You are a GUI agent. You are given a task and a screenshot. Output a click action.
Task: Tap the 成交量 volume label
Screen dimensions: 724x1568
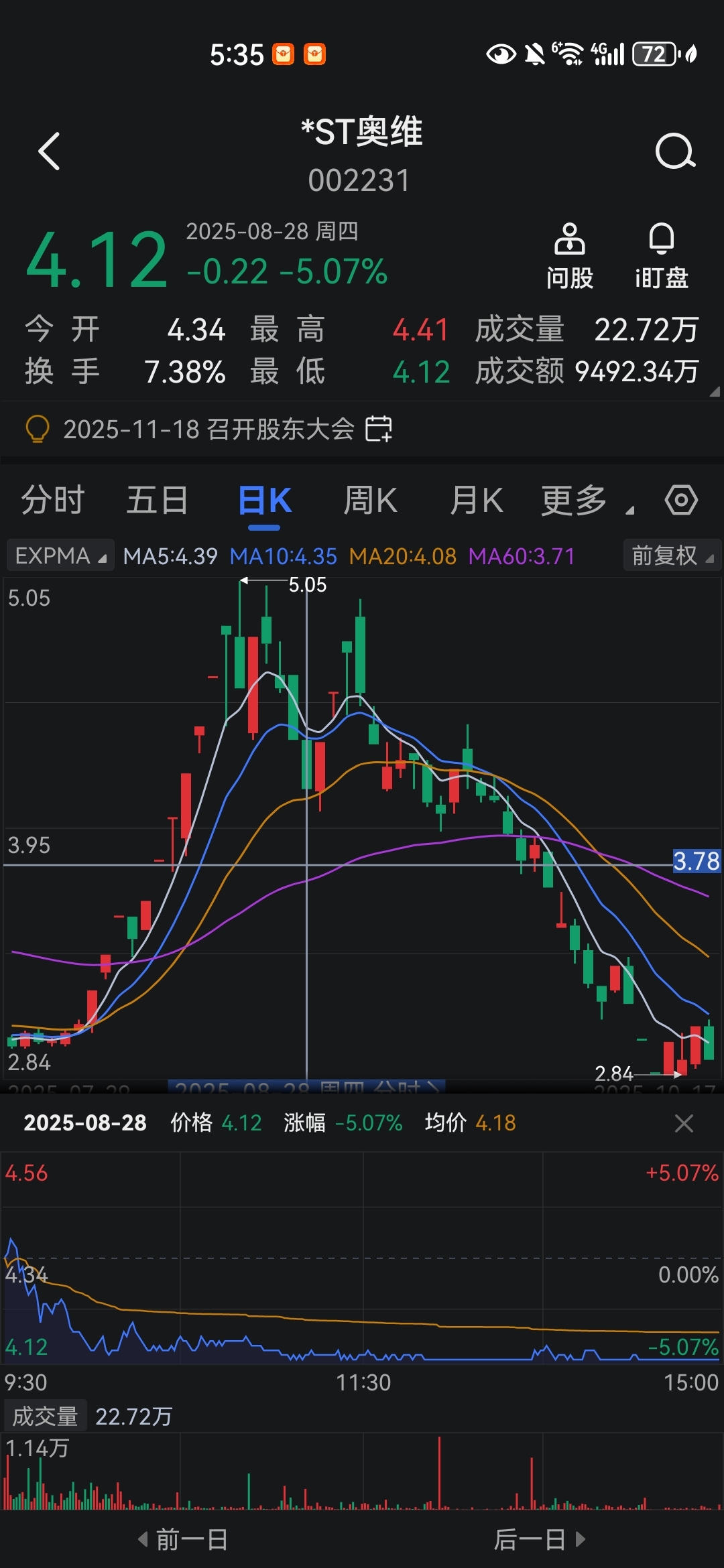pos(45,1416)
